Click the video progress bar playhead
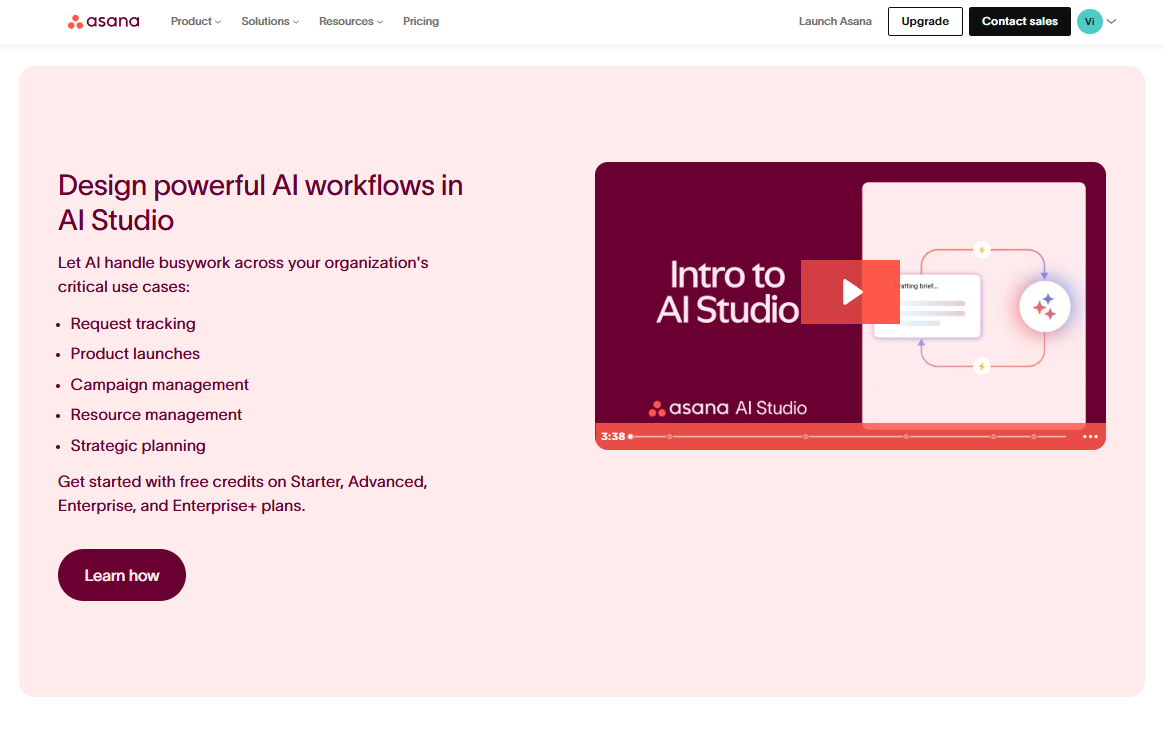 630,437
